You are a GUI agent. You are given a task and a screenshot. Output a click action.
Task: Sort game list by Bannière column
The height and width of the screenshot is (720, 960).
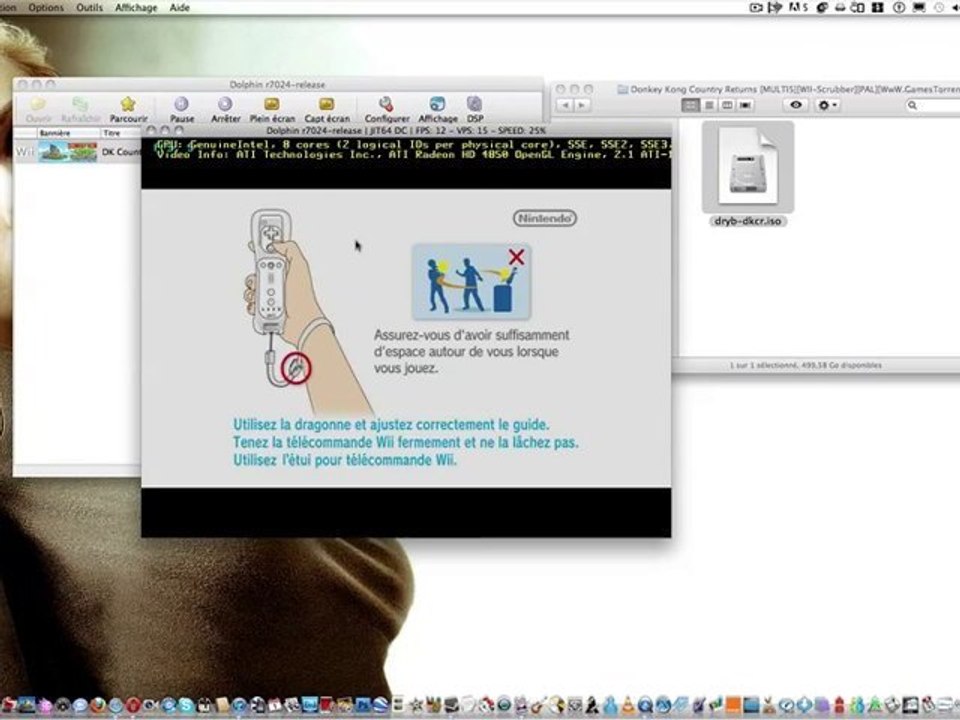tap(68, 133)
